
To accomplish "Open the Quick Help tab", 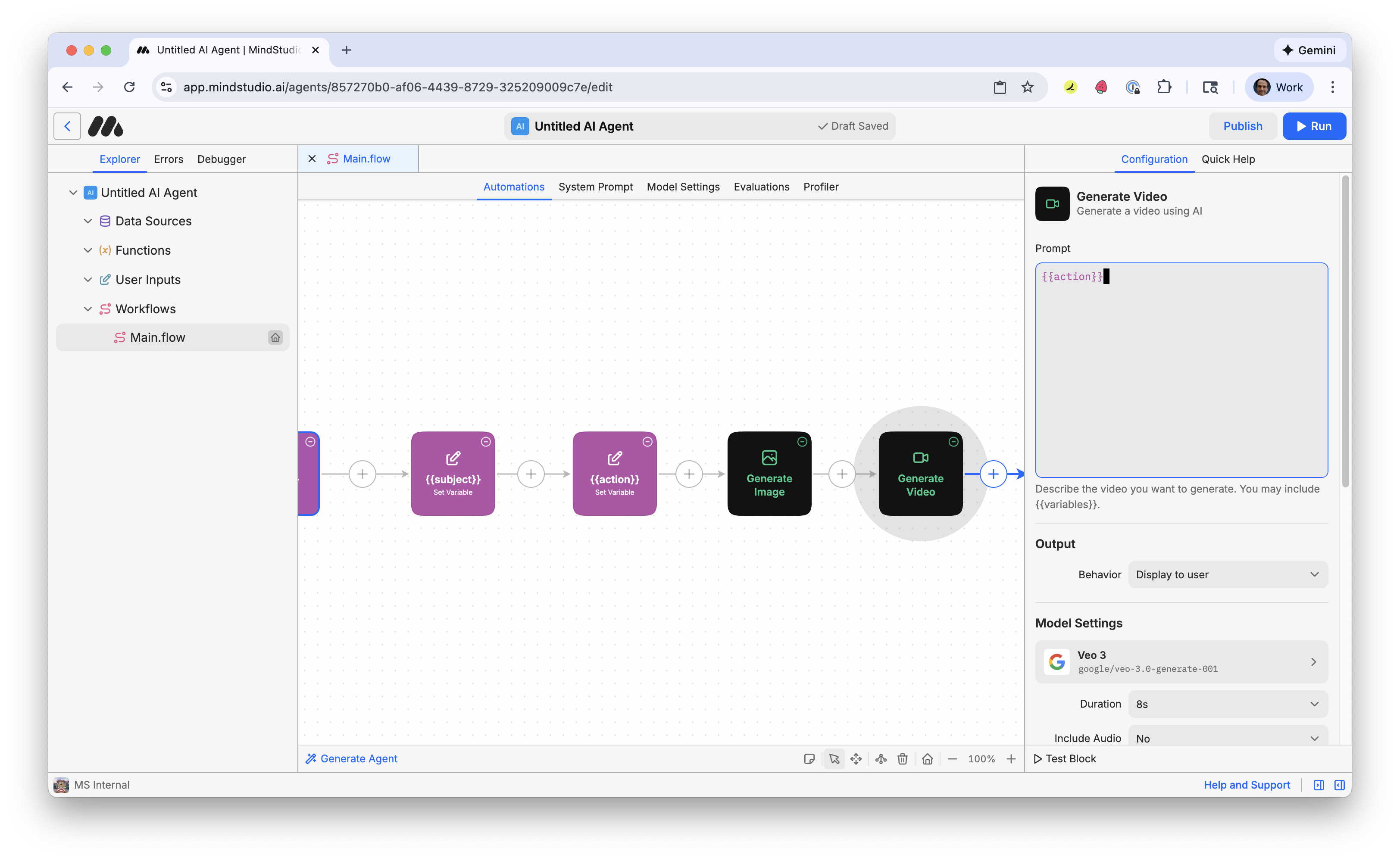I will 1228,159.
